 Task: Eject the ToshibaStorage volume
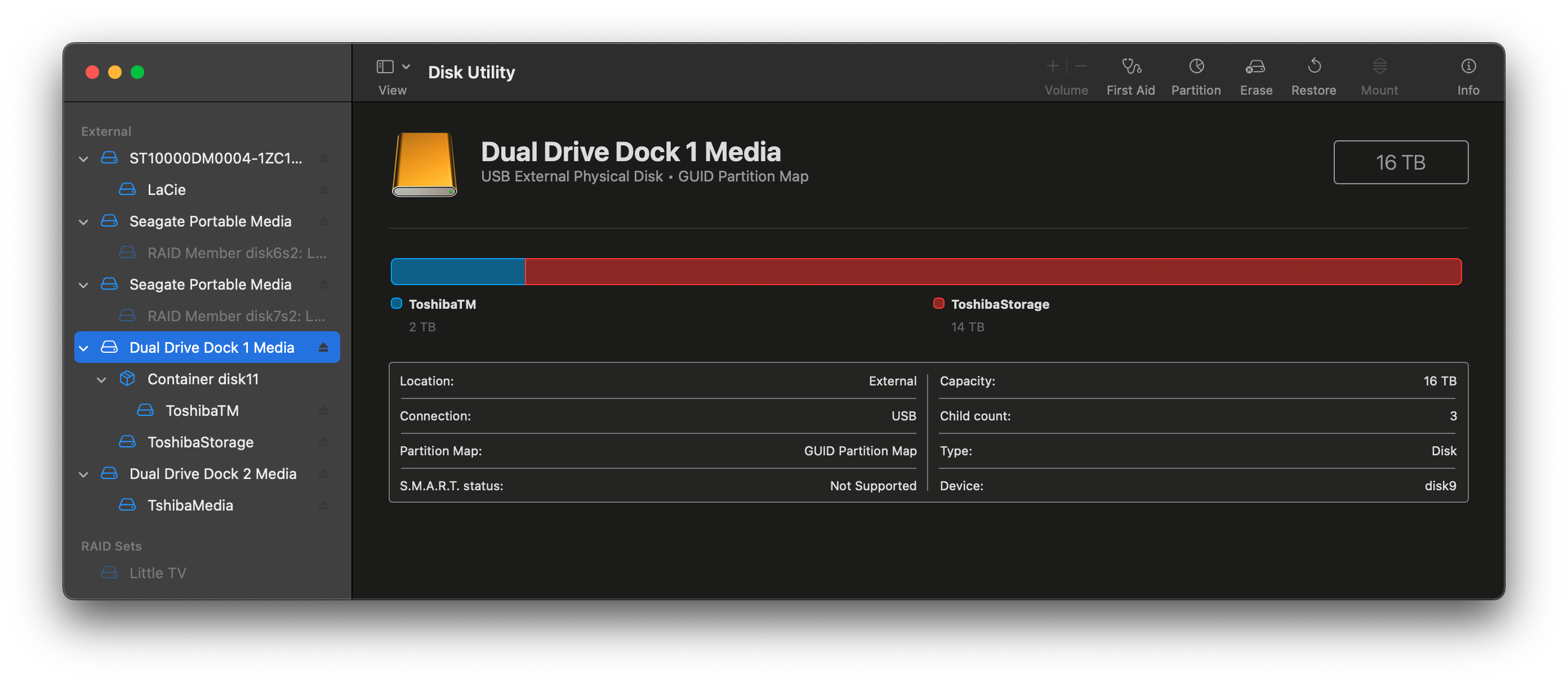(x=323, y=442)
